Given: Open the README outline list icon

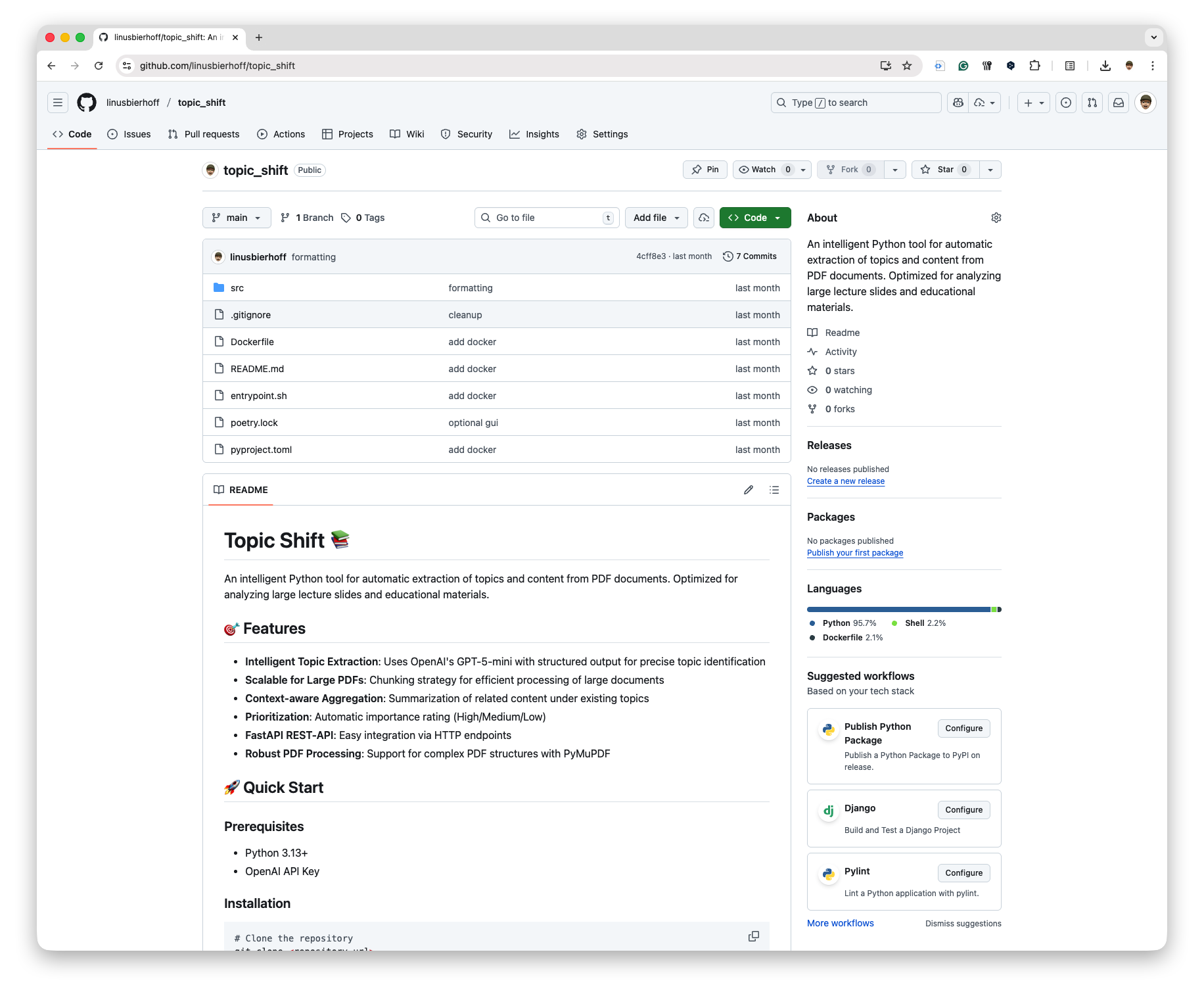Looking at the screenshot, I should tap(774, 490).
